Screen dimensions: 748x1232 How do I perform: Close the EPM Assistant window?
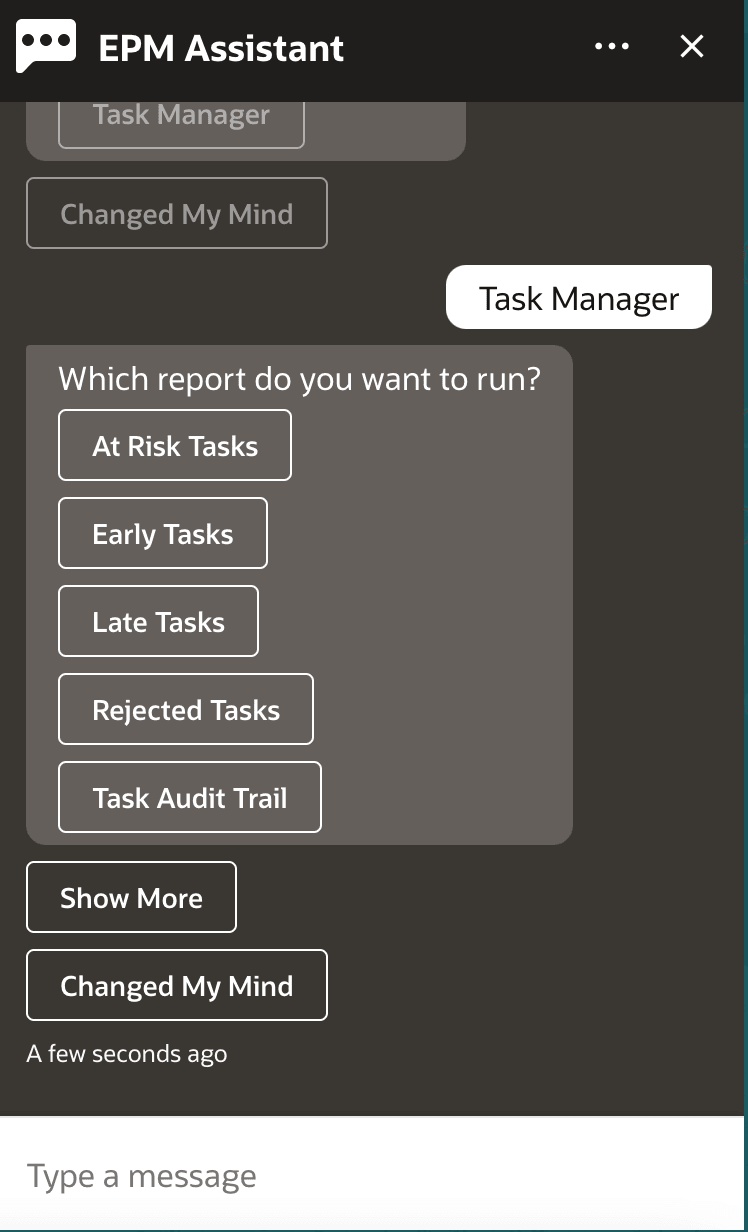[691, 46]
